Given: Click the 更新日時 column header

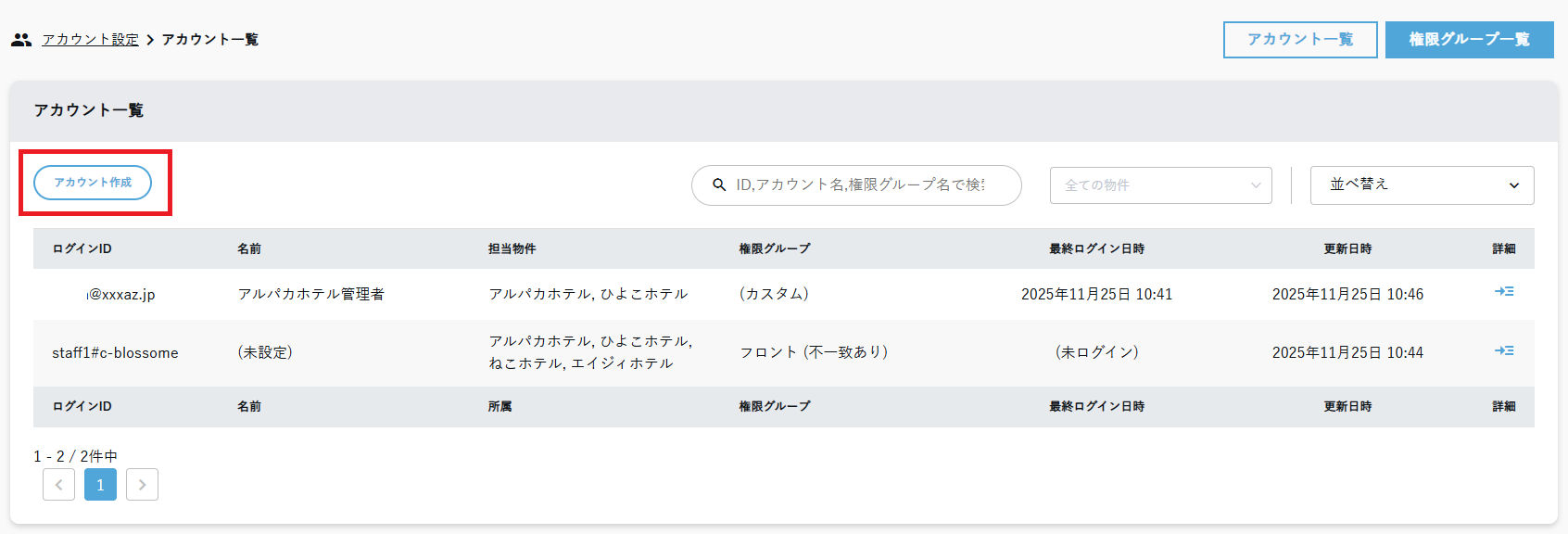Looking at the screenshot, I should coord(1347,248).
